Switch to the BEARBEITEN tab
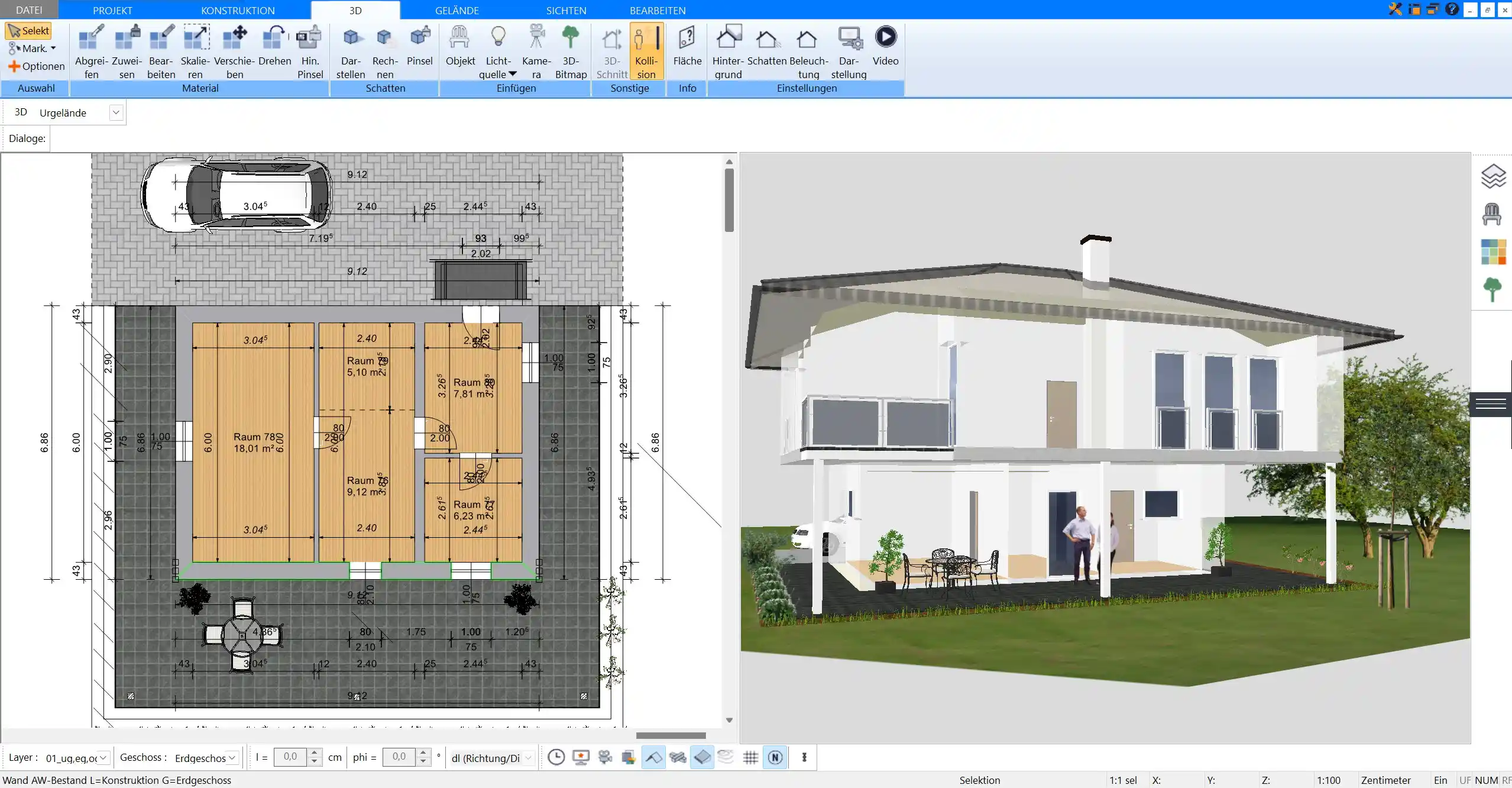Viewport: 1512px width, 788px height. [658, 10]
